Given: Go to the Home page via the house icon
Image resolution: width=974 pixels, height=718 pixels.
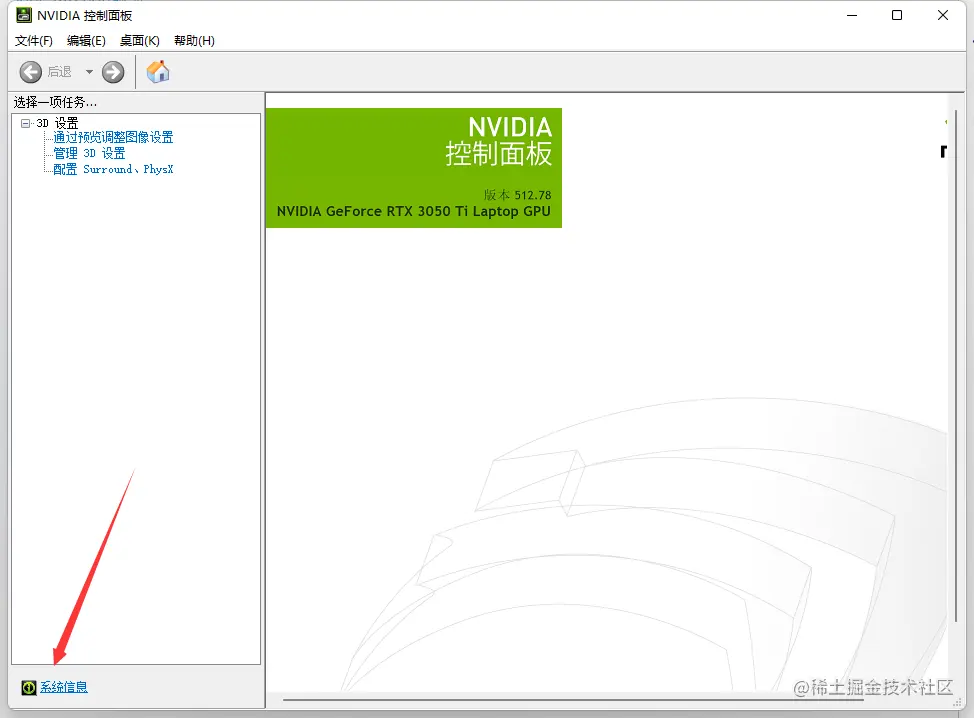Looking at the screenshot, I should tap(158, 71).
